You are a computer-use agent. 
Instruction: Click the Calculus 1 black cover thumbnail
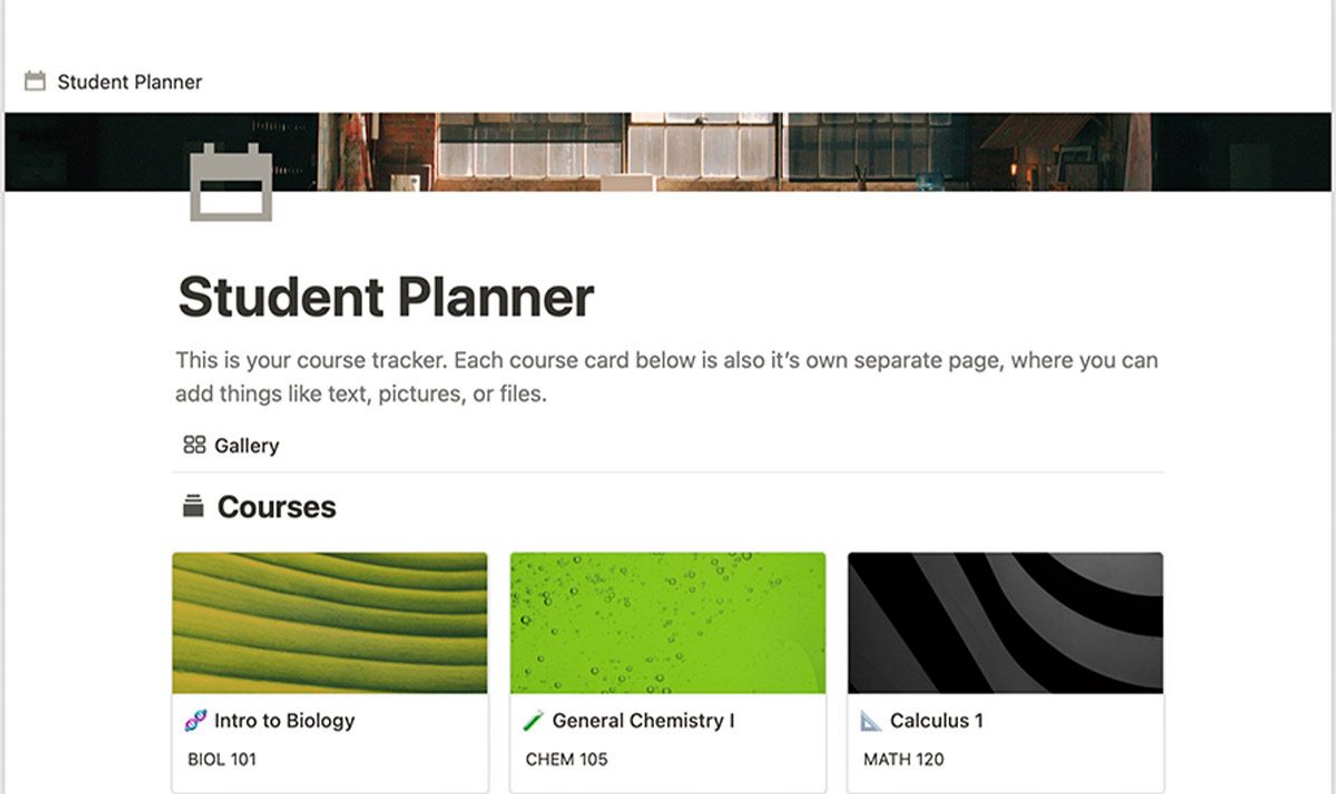(x=1005, y=623)
